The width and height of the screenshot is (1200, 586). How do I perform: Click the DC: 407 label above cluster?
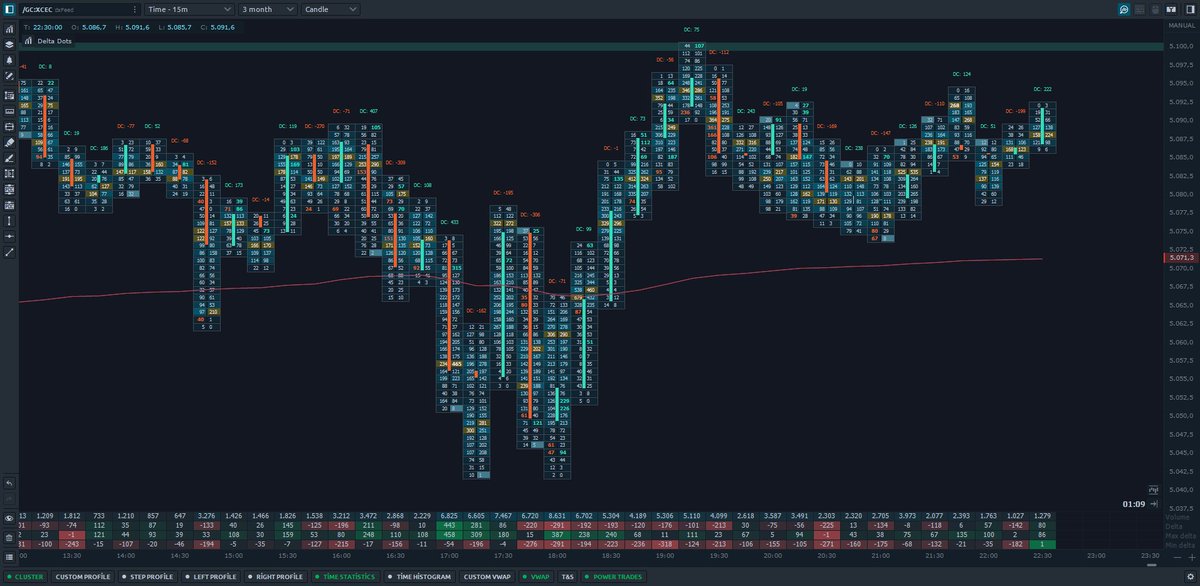368,111
